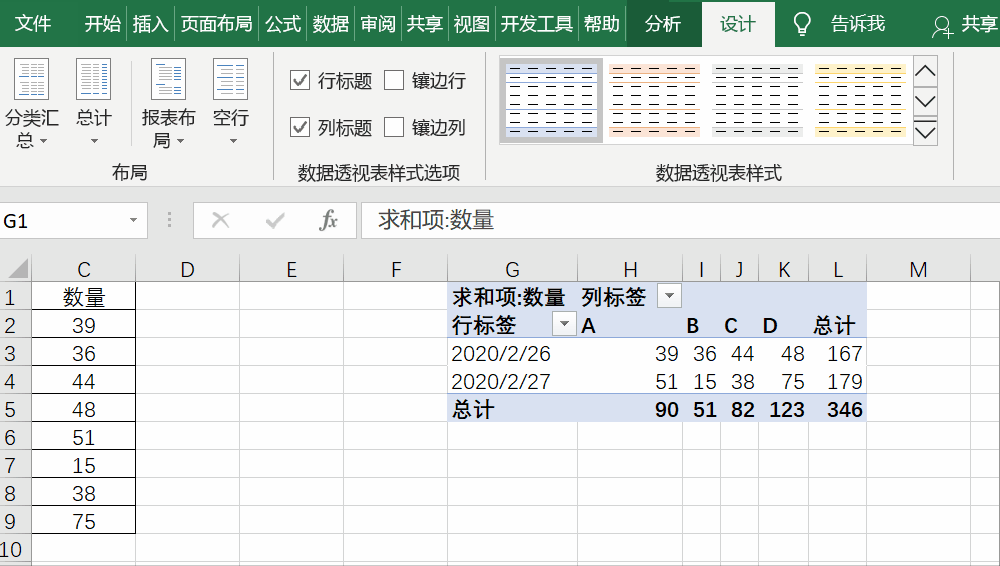
Task: Click the 总计 row label in pivot table
Action: [x=512, y=409]
